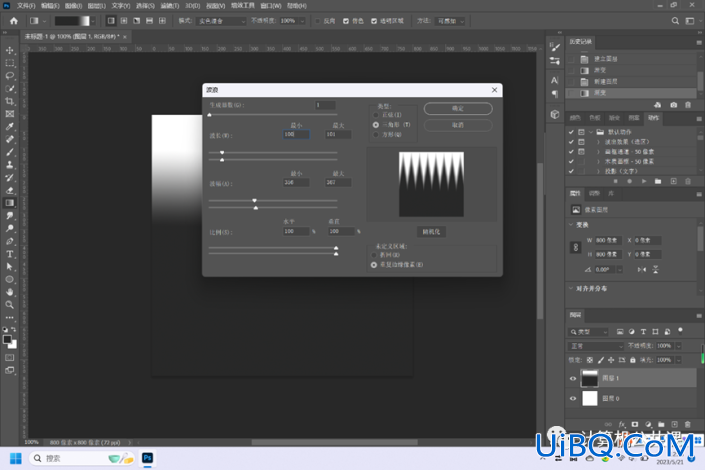Open layer filter type dropdown
This screenshot has width=705, height=470.
(589, 332)
